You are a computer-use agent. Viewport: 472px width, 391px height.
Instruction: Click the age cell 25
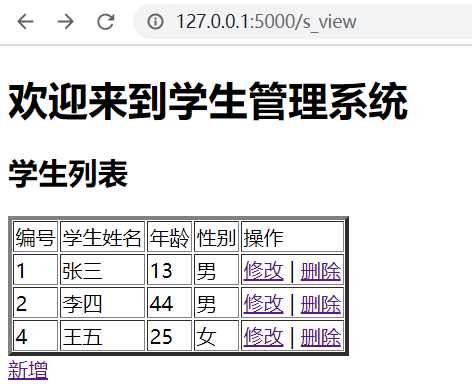click(x=169, y=336)
